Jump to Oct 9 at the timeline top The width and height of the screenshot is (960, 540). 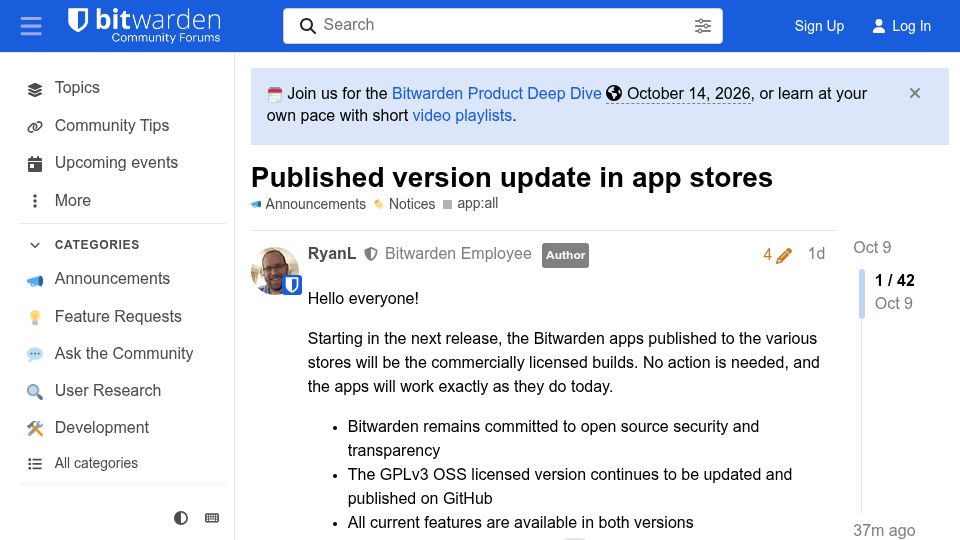coord(872,248)
